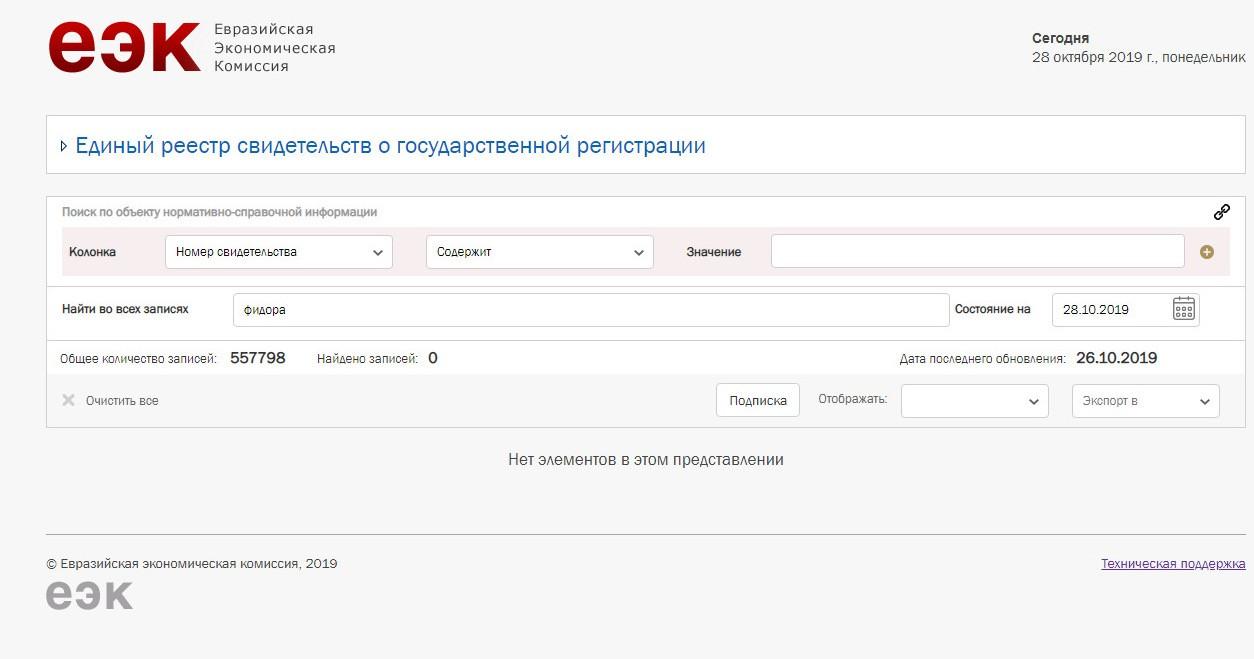Click 28 октября 2019 г., понедельник text
Image resolution: width=1254 pixels, height=659 pixels.
1139,58
